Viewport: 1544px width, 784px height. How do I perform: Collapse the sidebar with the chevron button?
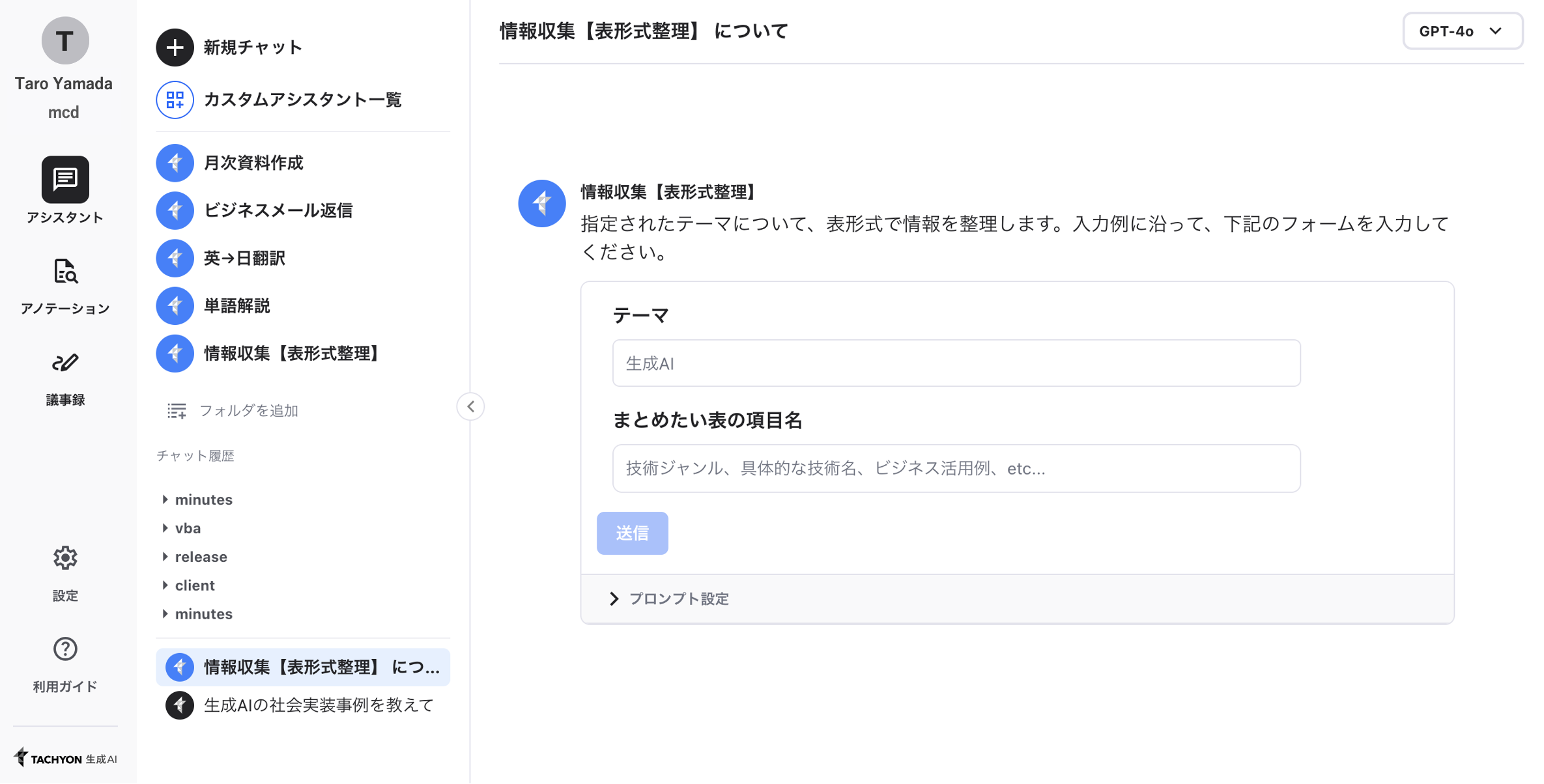point(470,406)
